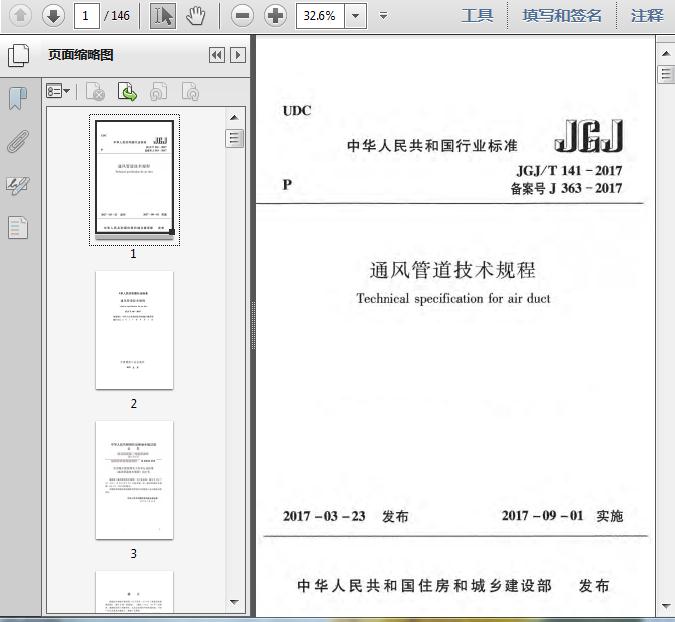Screen dimensions: 675x622
Task: Open the Signatures panel in sidebar
Action: point(18,185)
